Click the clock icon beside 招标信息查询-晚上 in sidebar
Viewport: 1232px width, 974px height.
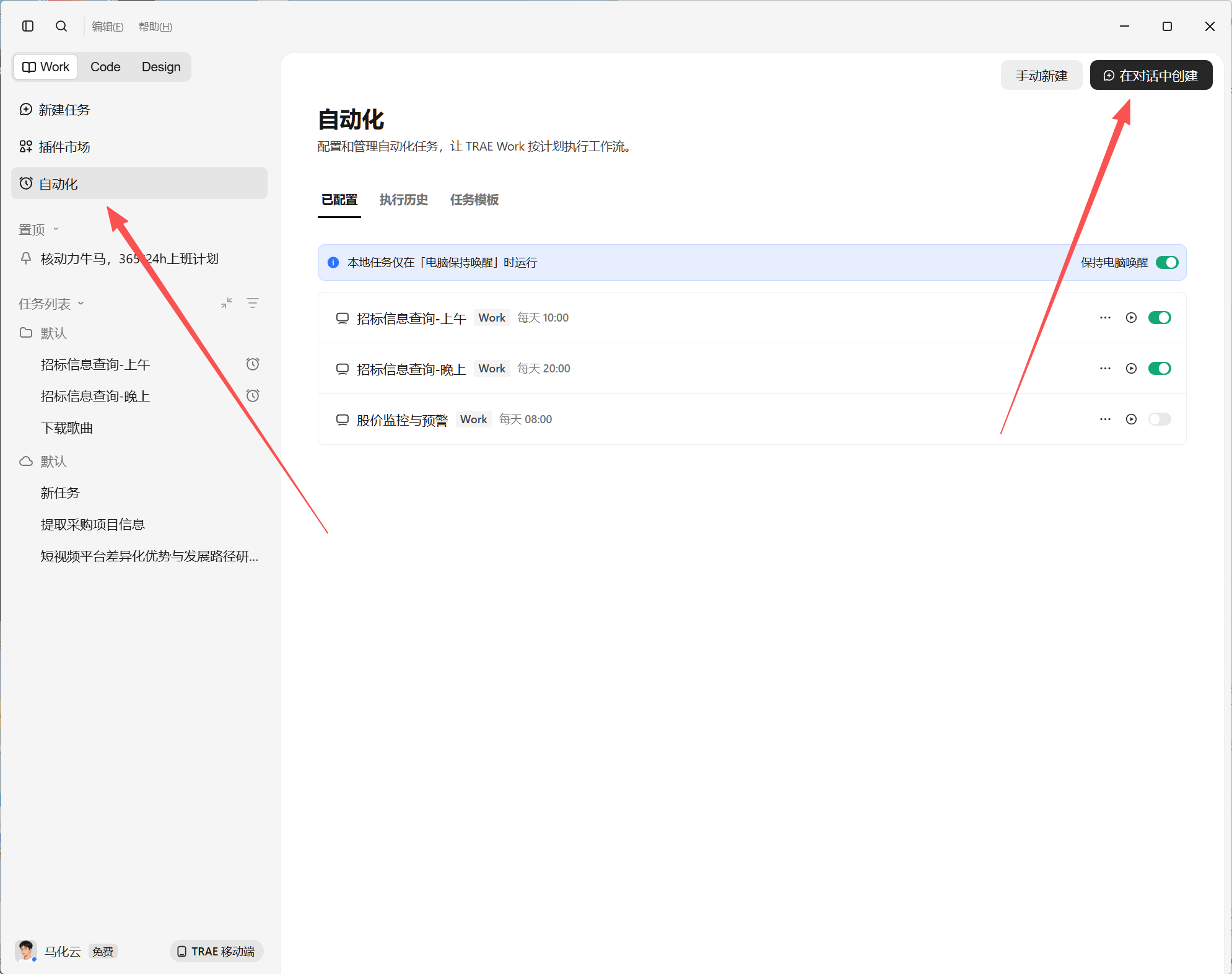(253, 396)
